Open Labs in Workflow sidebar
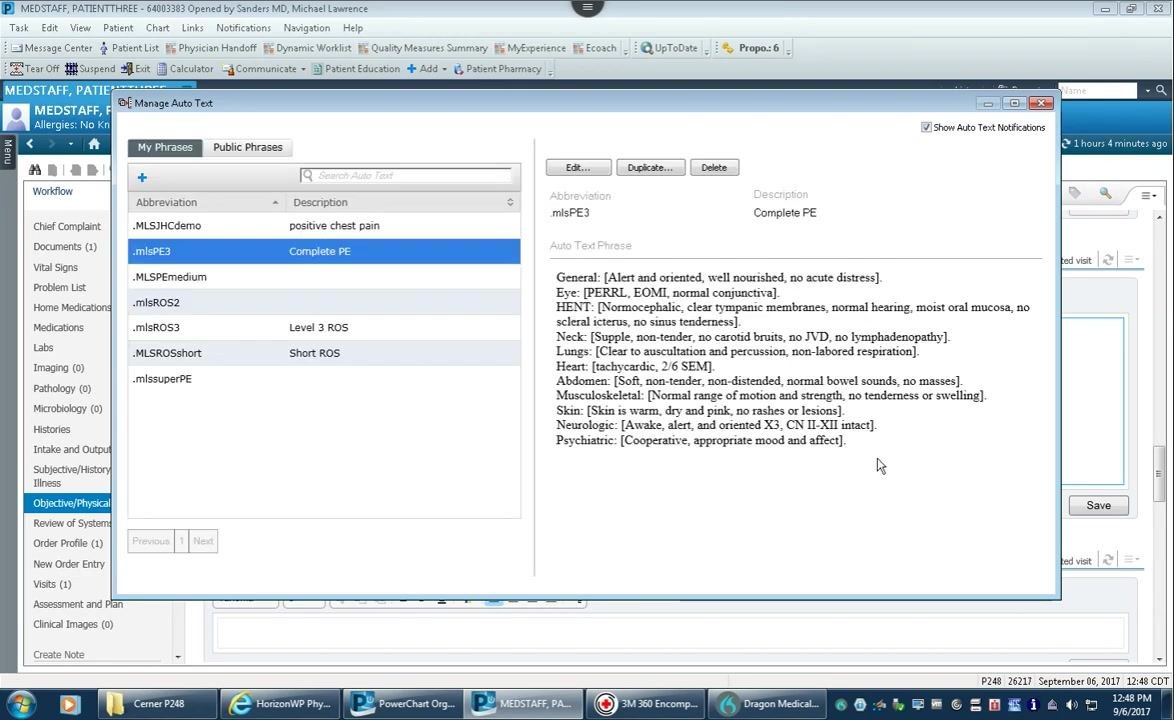The height and width of the screenshot is (720, 1174). pos(43,348)
